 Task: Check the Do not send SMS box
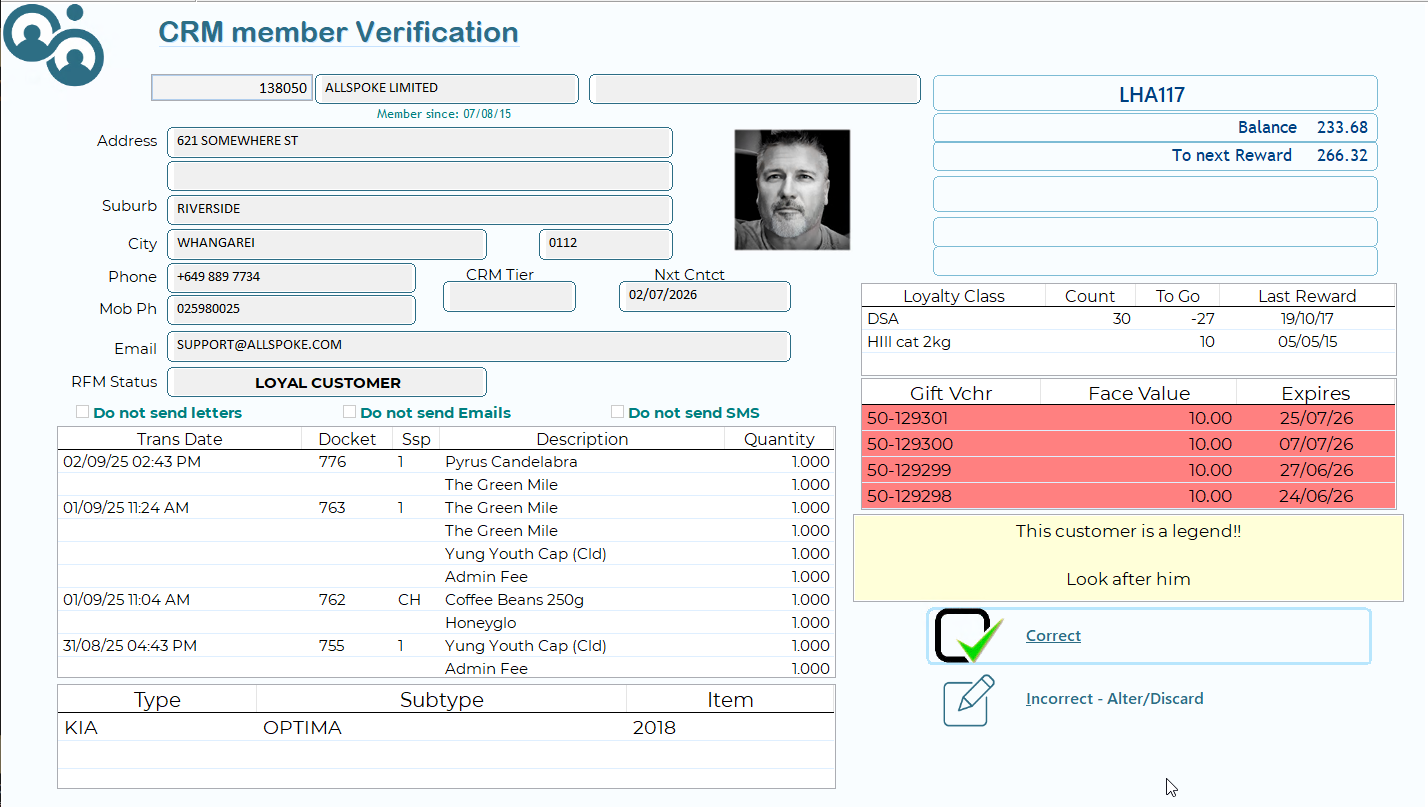(618, 412)
